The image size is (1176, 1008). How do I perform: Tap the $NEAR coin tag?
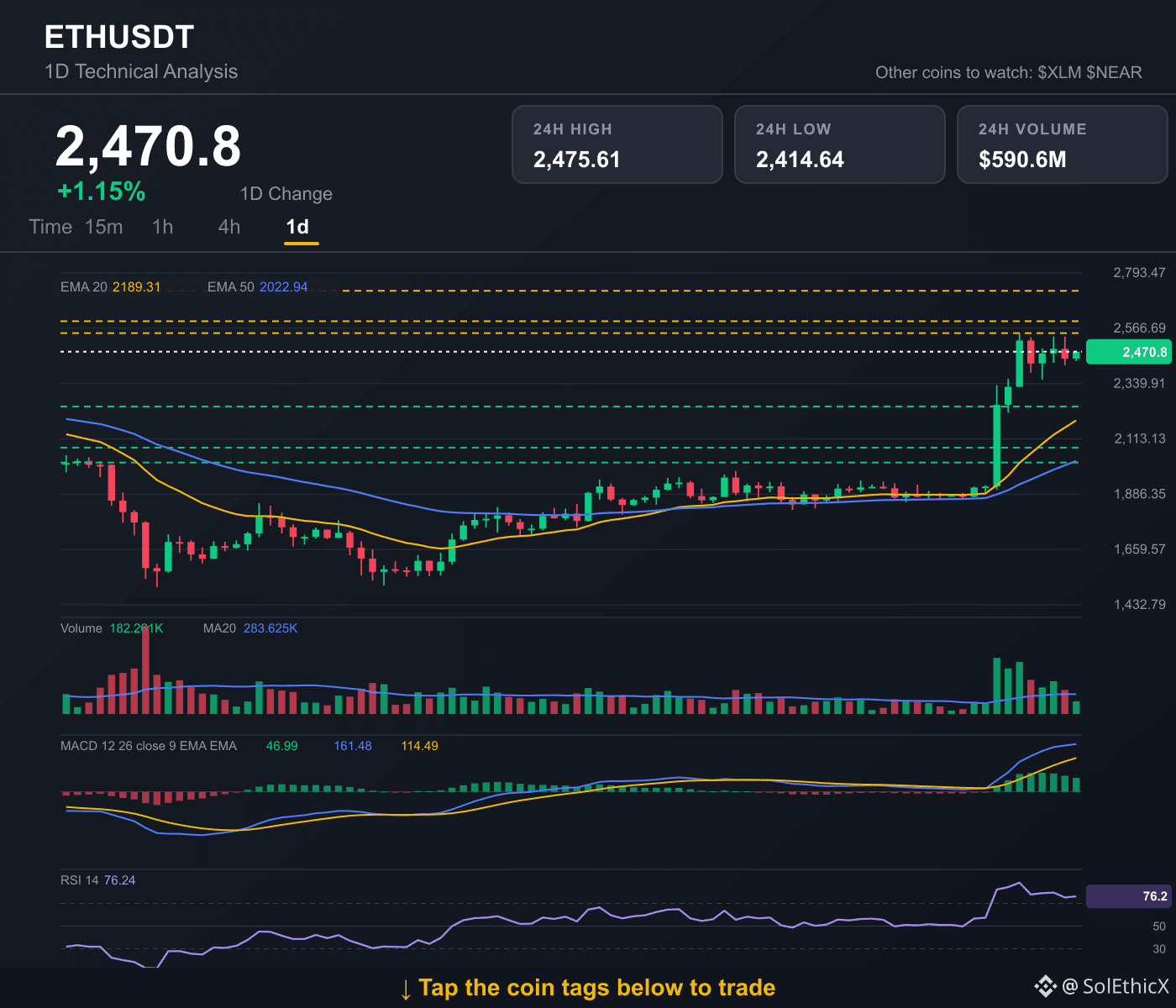coord(1114,72)
